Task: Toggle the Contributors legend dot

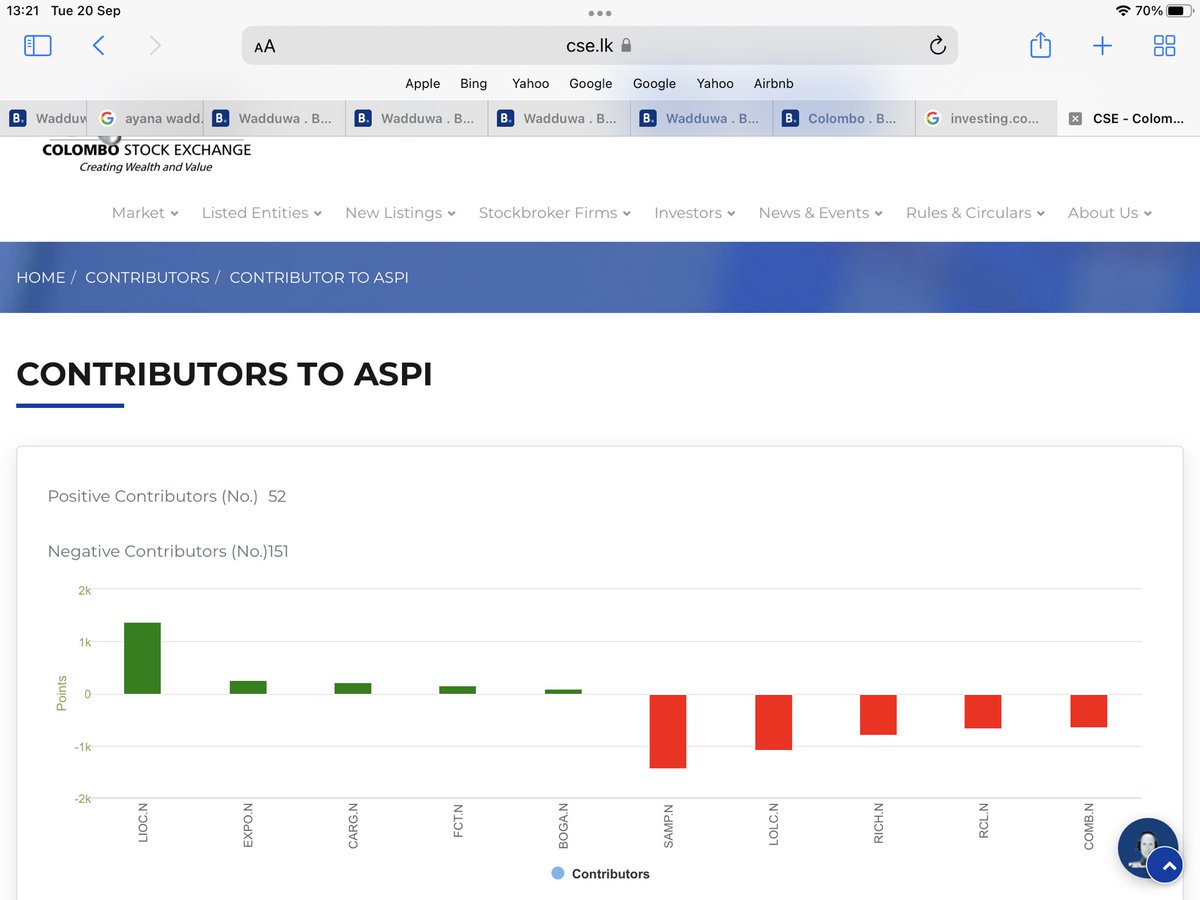Action: [x=558, y=873]
